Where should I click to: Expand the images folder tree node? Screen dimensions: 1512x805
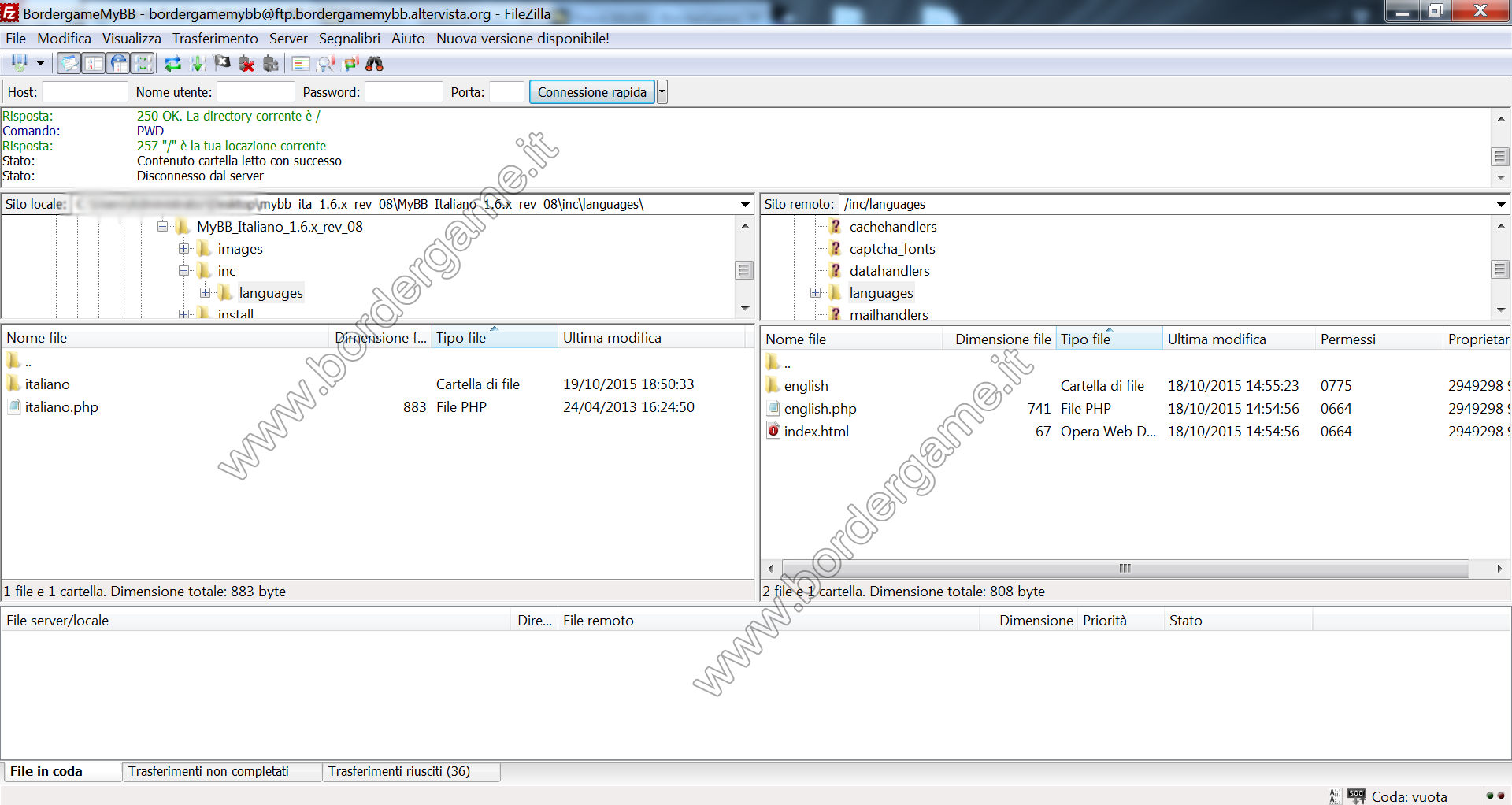click(x=183, y=248)
